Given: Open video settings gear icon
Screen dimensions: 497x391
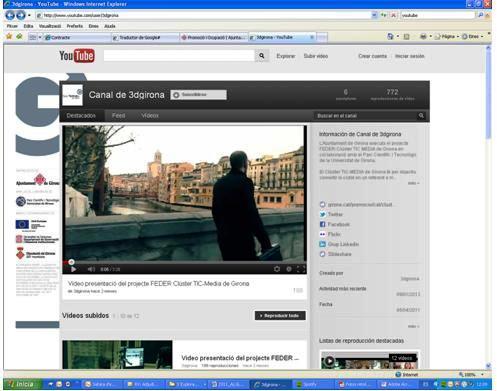Looking at the screenshot, I should pyautogui.click(x=277, y=269).
